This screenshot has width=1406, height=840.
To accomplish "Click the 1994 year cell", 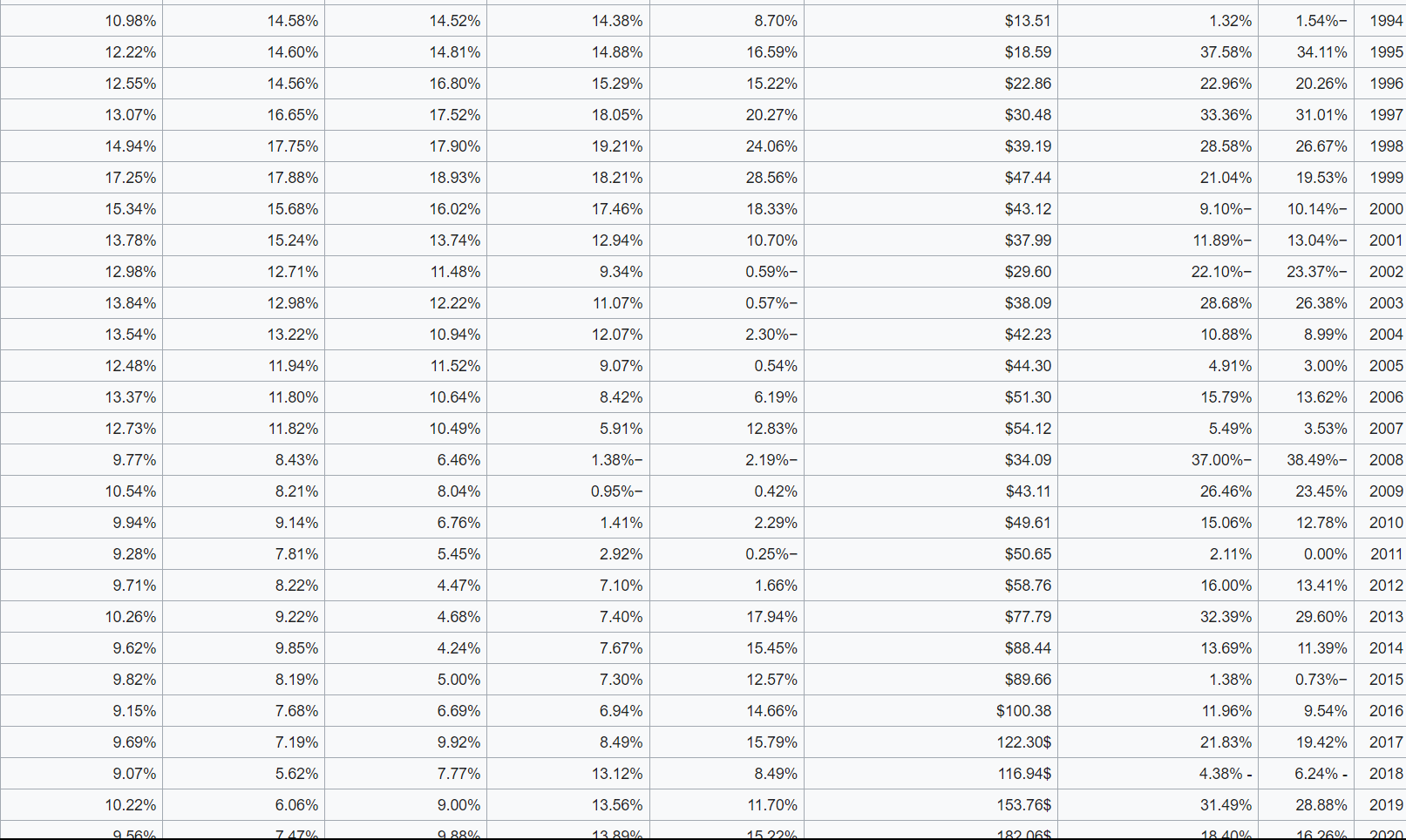I will click(1385, 21).
